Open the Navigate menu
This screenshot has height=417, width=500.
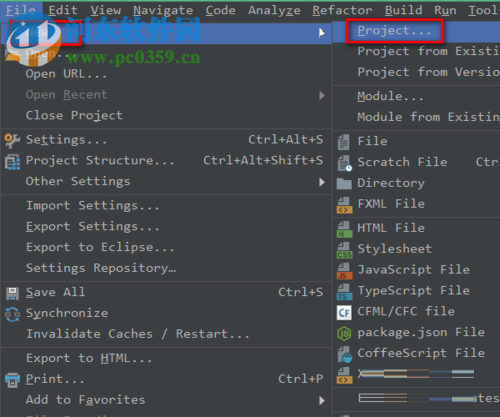pyautogui.click(x=163, y=10)
